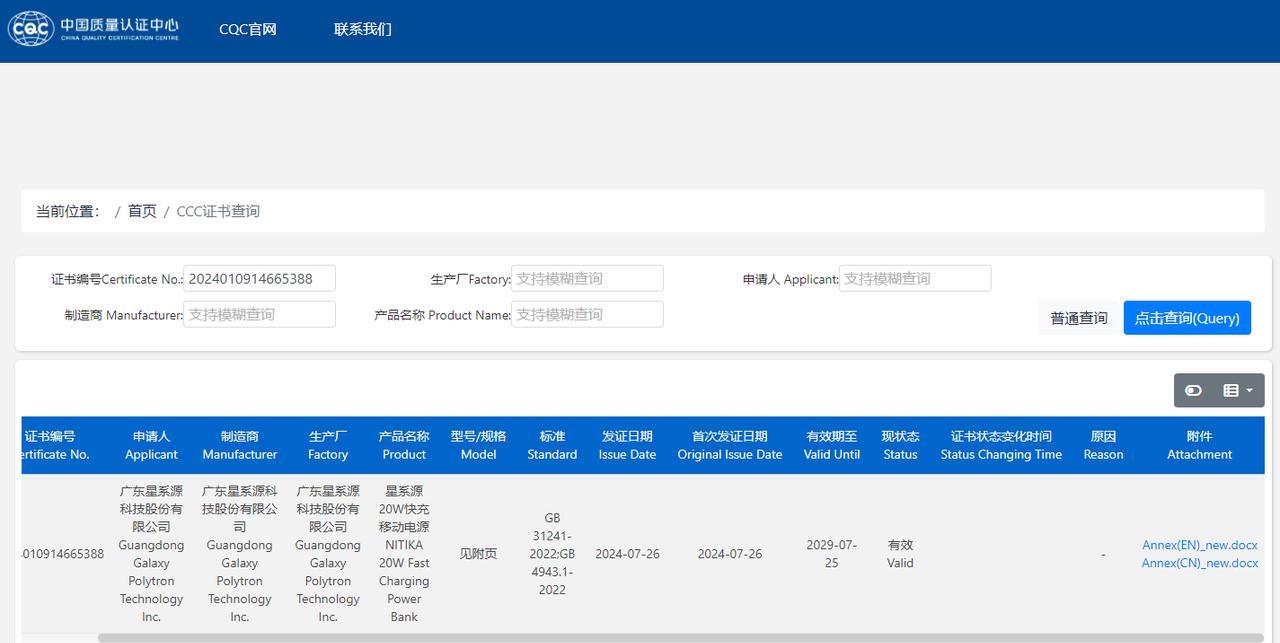Click the 型号/规格 Model column header

click(478, 445)
